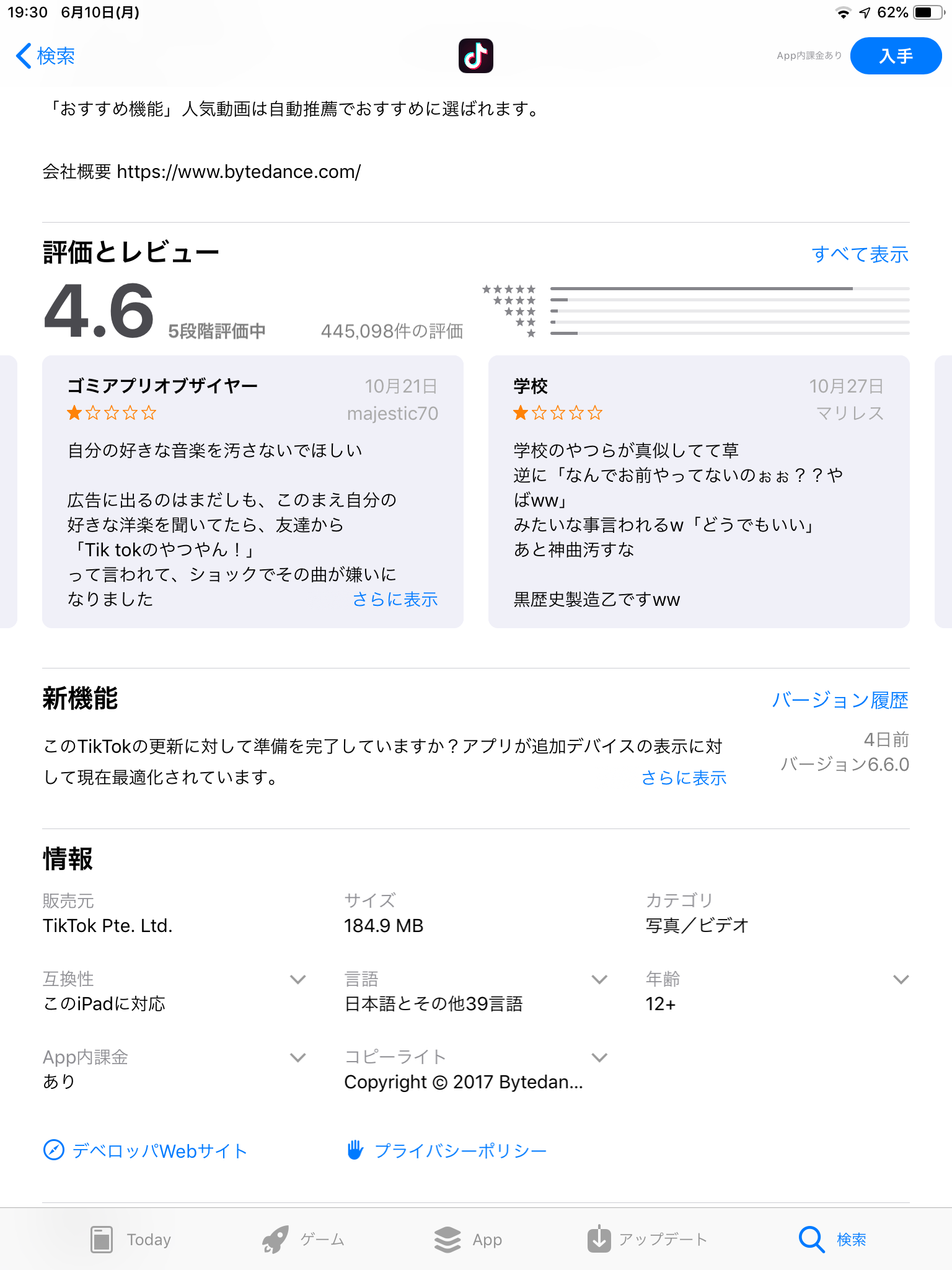Tap the back chevron next to 検索
This screenshot has width=952, height=1270.
[x=24, y=56]
